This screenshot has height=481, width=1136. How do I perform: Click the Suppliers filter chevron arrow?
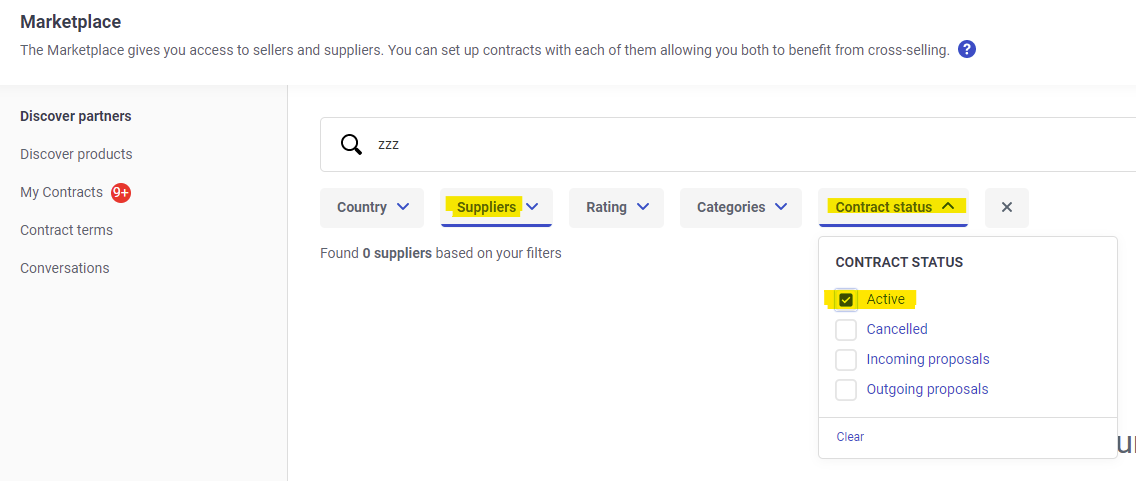click(x=532, y=207)
